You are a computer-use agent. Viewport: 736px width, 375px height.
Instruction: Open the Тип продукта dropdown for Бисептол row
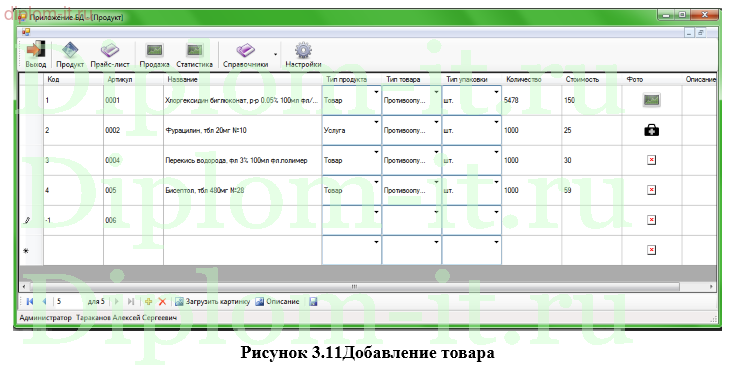376,183
